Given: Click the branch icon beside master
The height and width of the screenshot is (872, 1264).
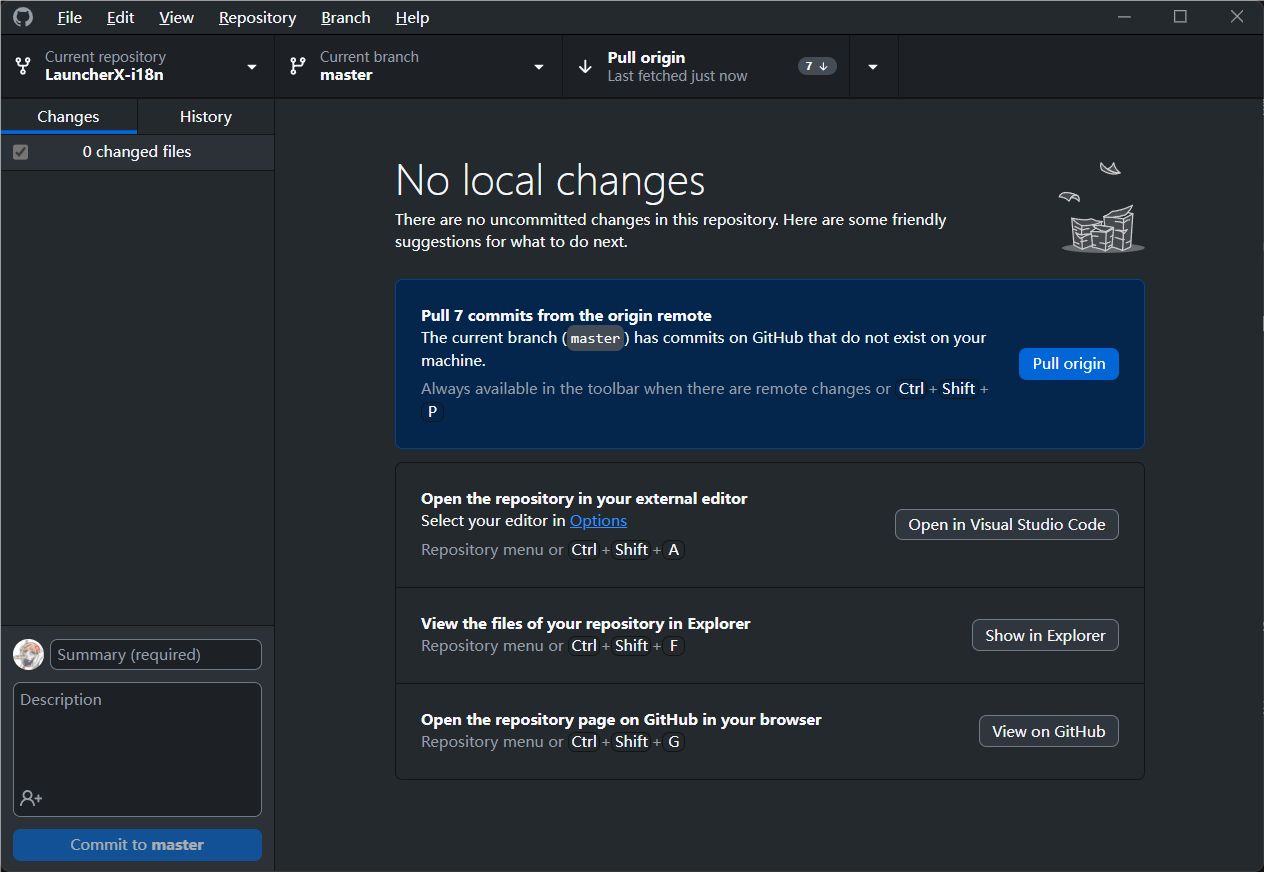Looking at the screenshot, I should click(297, 66).
